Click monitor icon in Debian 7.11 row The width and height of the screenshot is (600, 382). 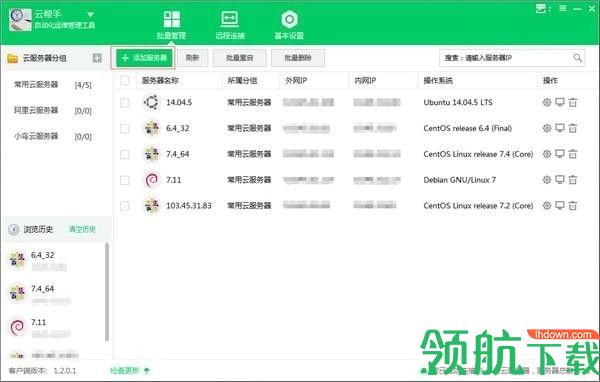point(560,180)
